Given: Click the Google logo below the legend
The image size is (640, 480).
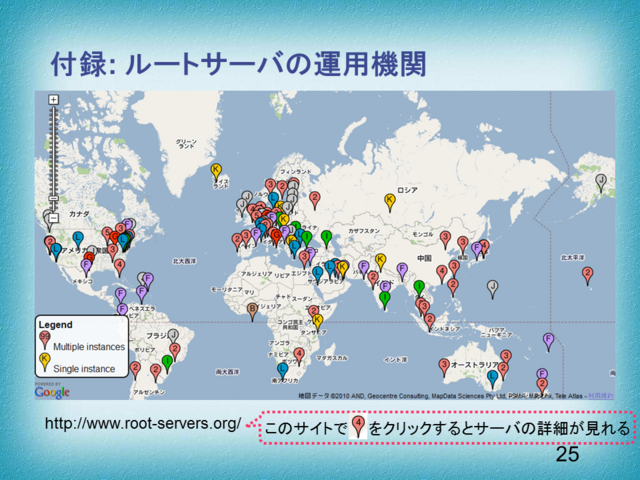Looking at the screenshot, I should pyautogui.click(x=54, y=391).
